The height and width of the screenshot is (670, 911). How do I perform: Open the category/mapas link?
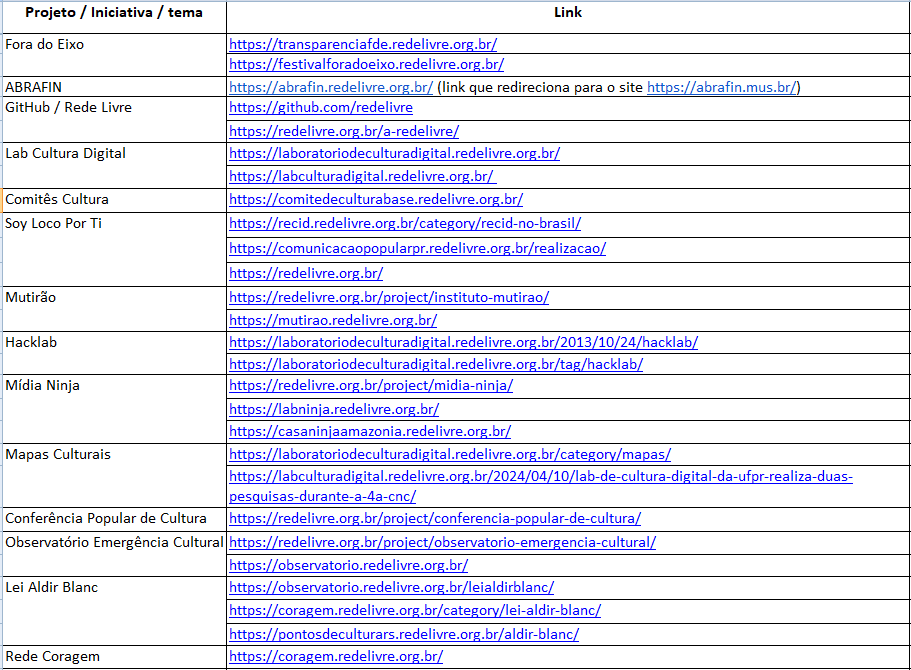click(450, 454)
